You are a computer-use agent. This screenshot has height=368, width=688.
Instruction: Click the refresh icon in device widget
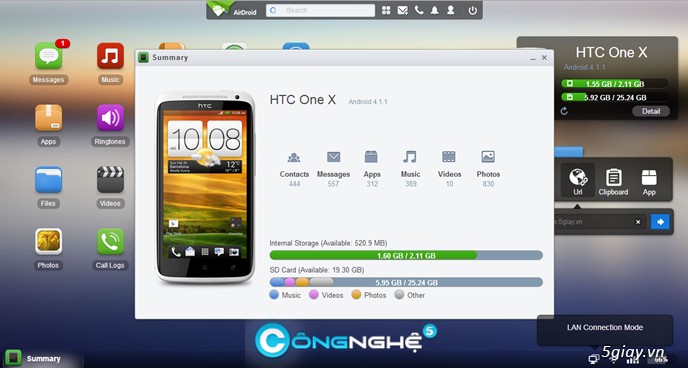click(564, 111)
